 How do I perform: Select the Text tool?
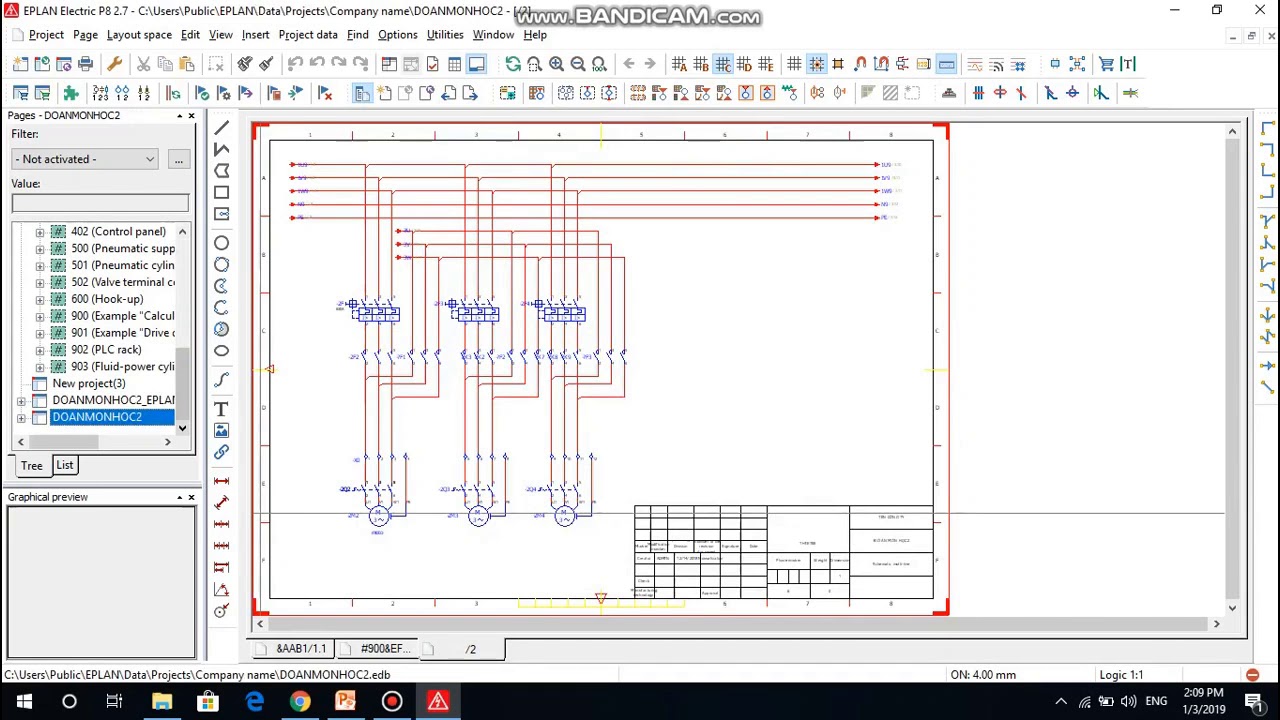(222, 408)
